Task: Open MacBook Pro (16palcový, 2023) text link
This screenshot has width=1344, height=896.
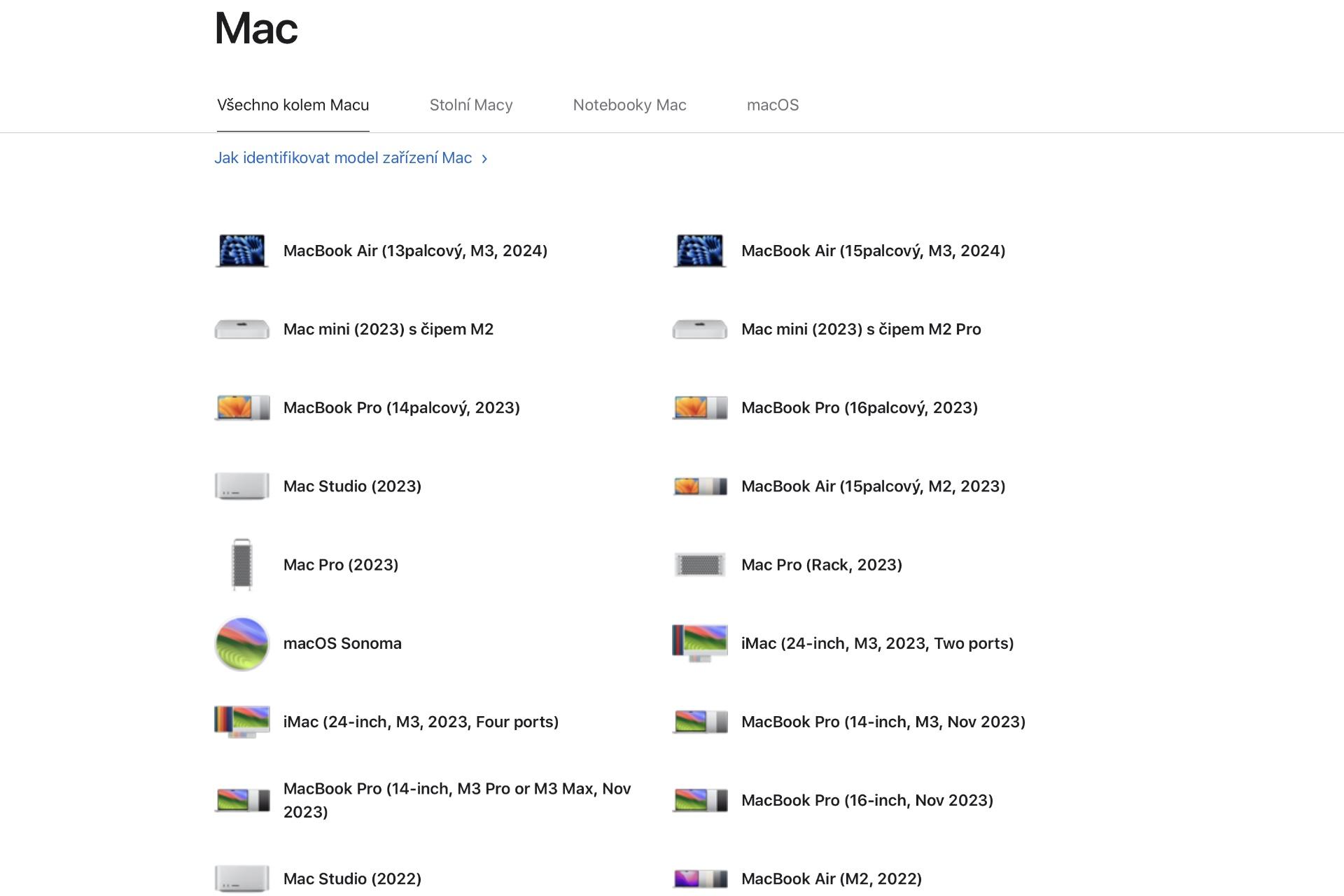Action: click(x=860, y=407)
